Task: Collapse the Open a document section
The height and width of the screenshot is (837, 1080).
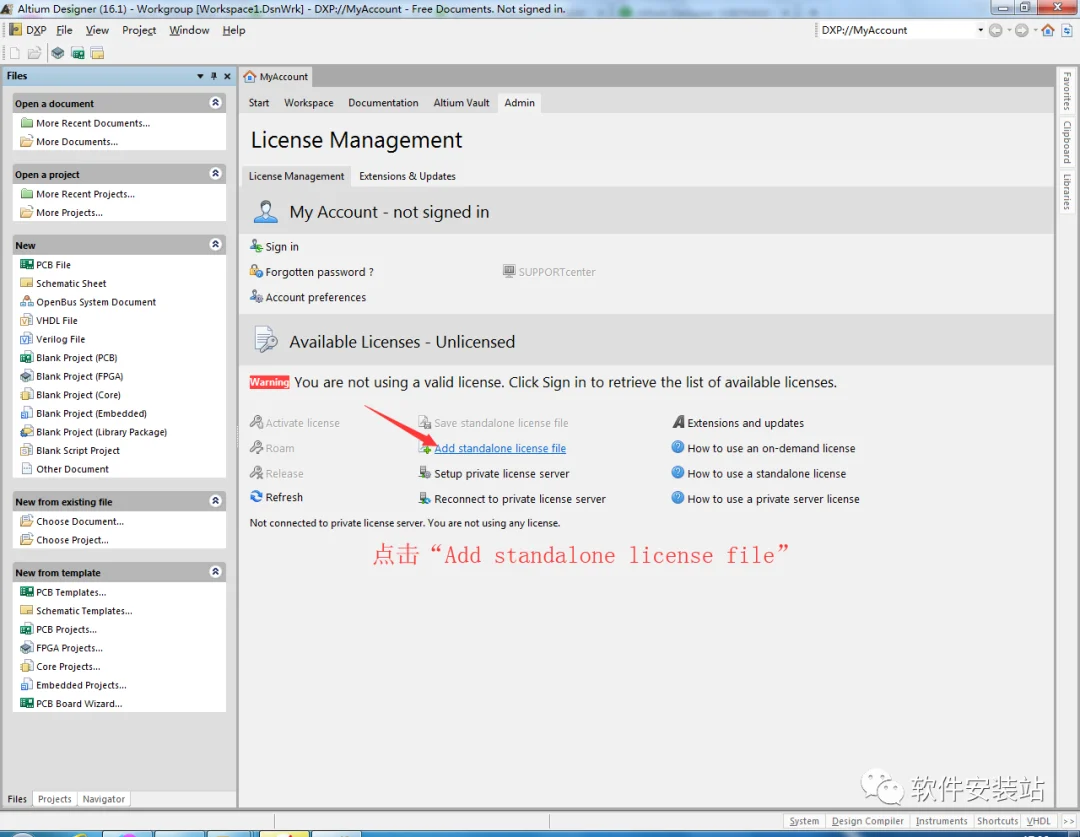Action: (x=216, y=103)
